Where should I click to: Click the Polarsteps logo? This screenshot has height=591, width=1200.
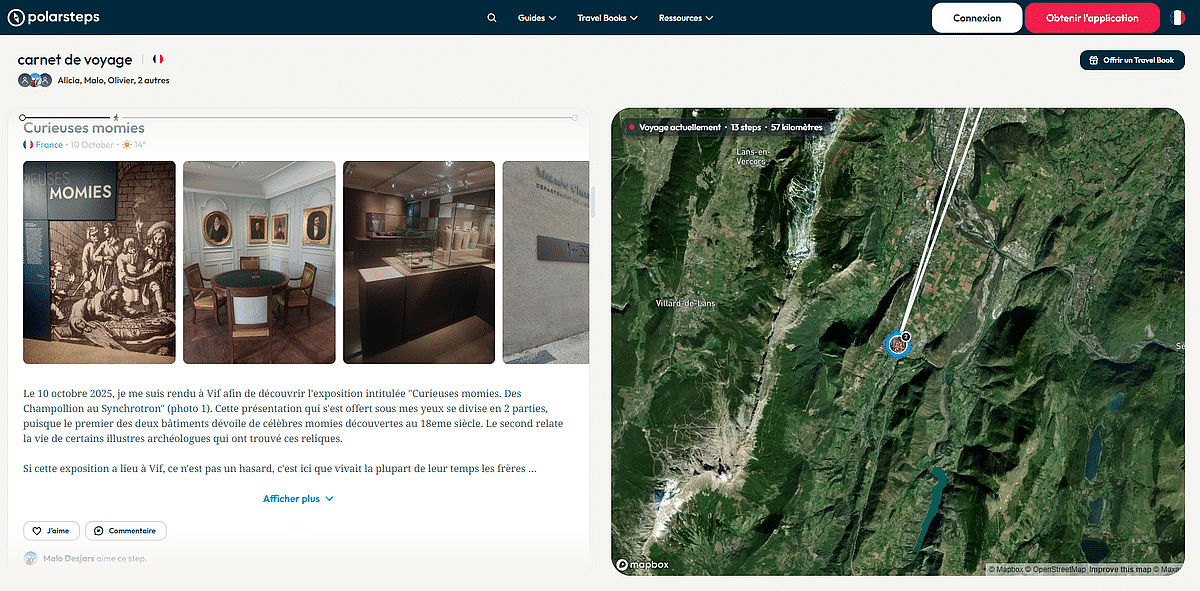tap(54, 17)
